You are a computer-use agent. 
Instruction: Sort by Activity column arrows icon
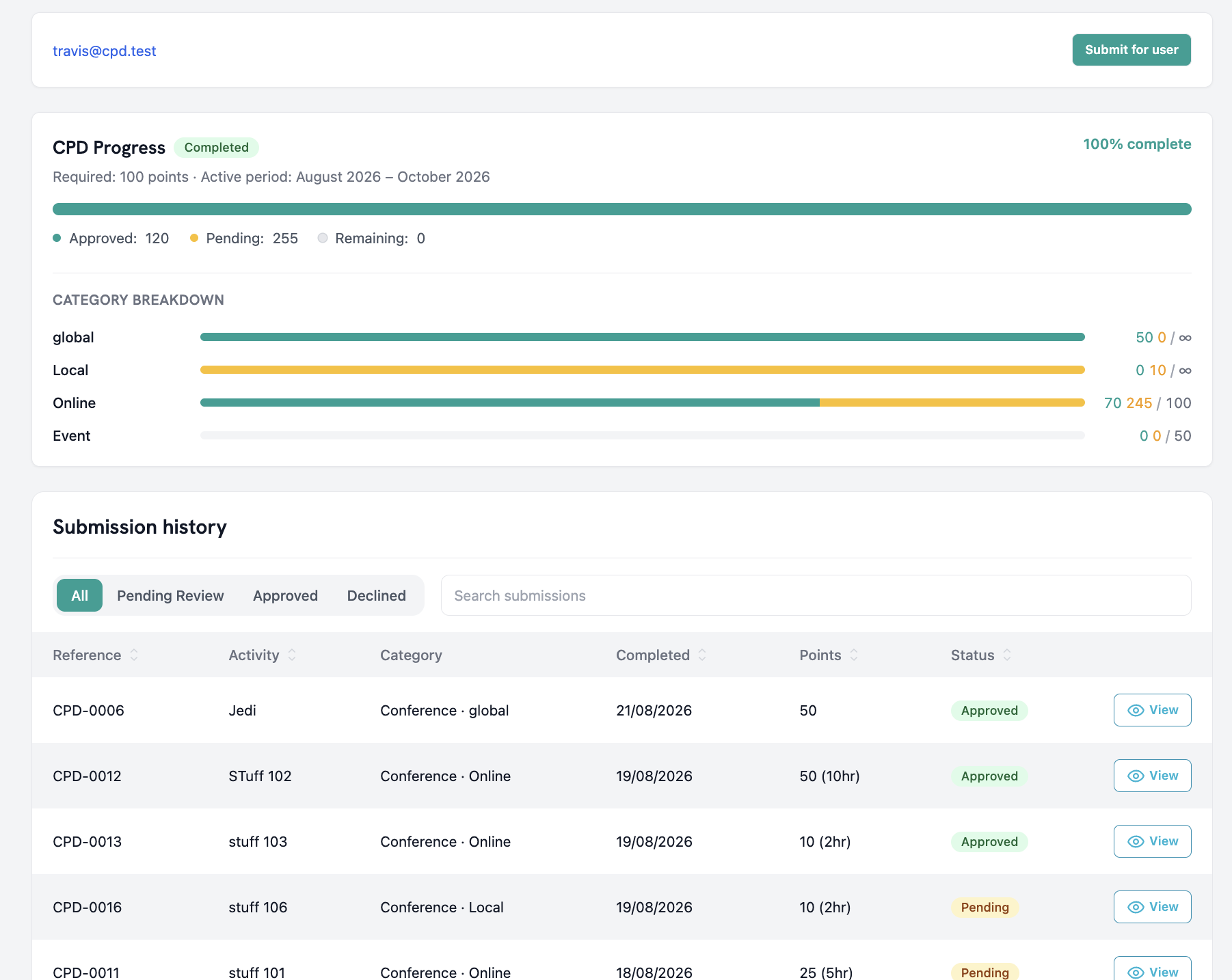292,655
